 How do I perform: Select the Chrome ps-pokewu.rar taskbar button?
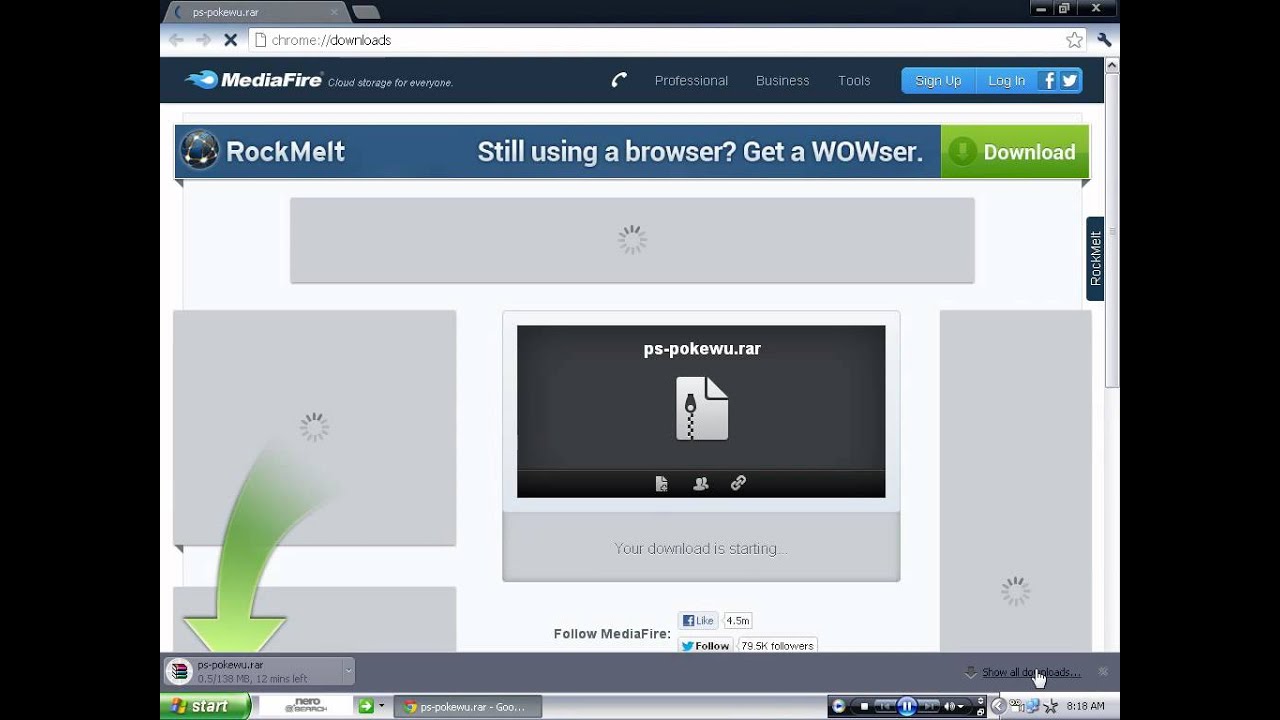[467, 706]
